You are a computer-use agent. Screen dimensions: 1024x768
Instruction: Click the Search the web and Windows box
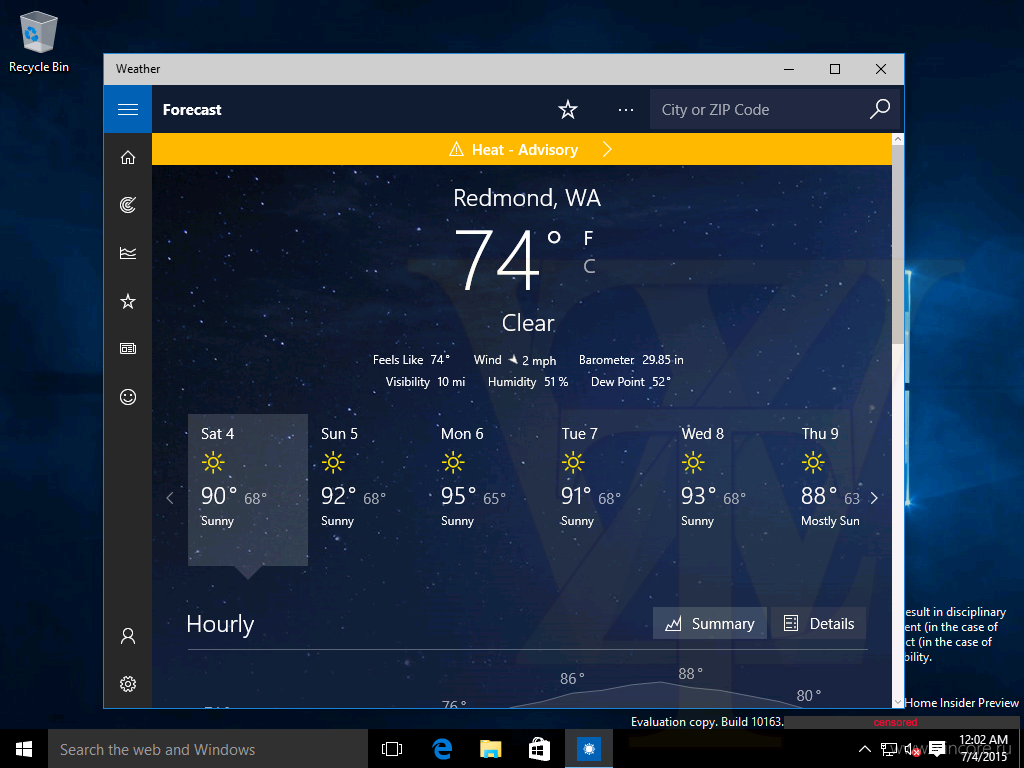tap(208, 749)
